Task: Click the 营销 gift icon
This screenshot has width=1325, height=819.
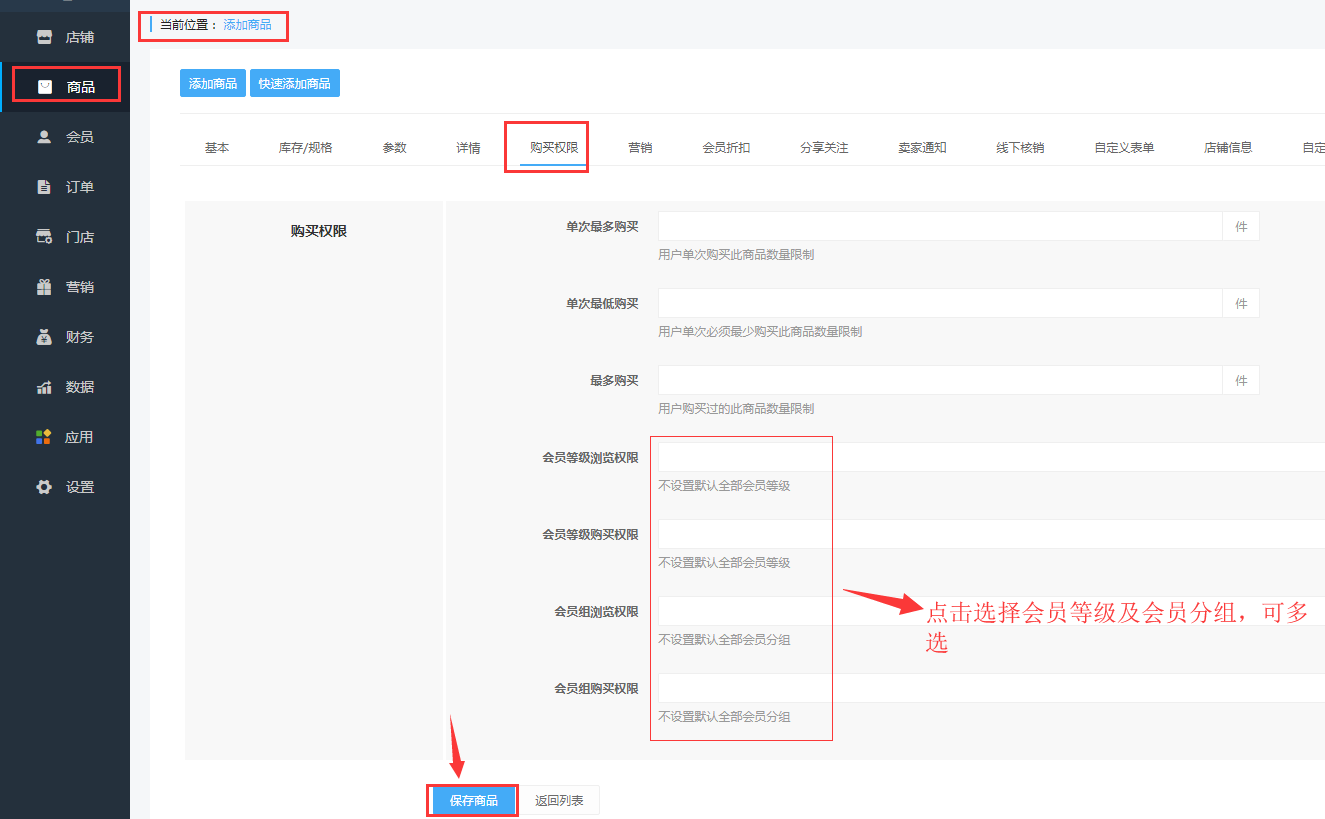Action: (44, 287)
